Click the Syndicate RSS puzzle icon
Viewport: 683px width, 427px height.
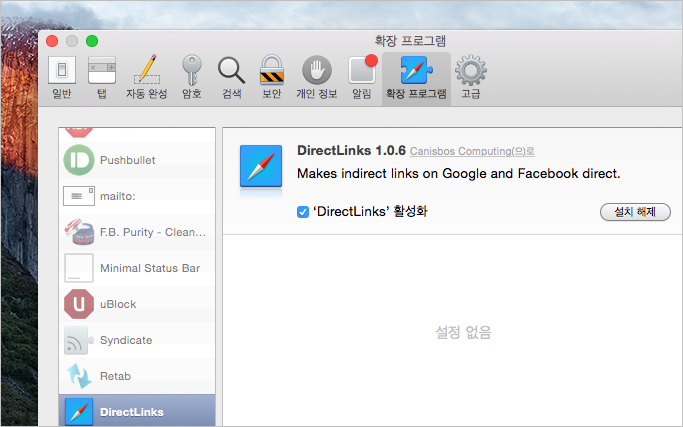click(x=79, y=340)
